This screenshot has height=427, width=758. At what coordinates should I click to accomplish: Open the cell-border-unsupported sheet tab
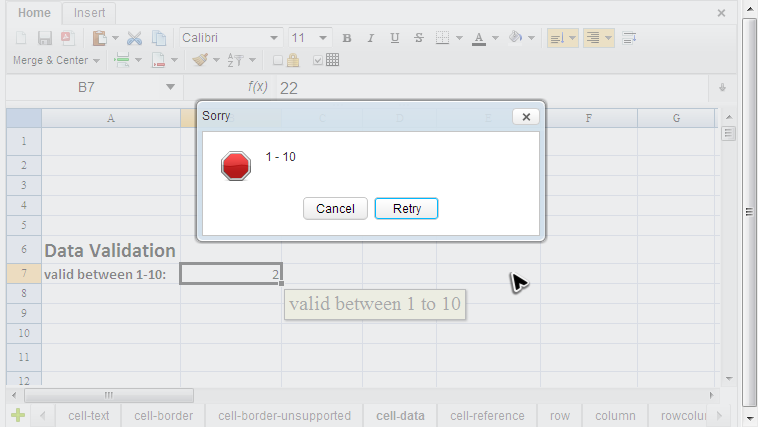284,415
